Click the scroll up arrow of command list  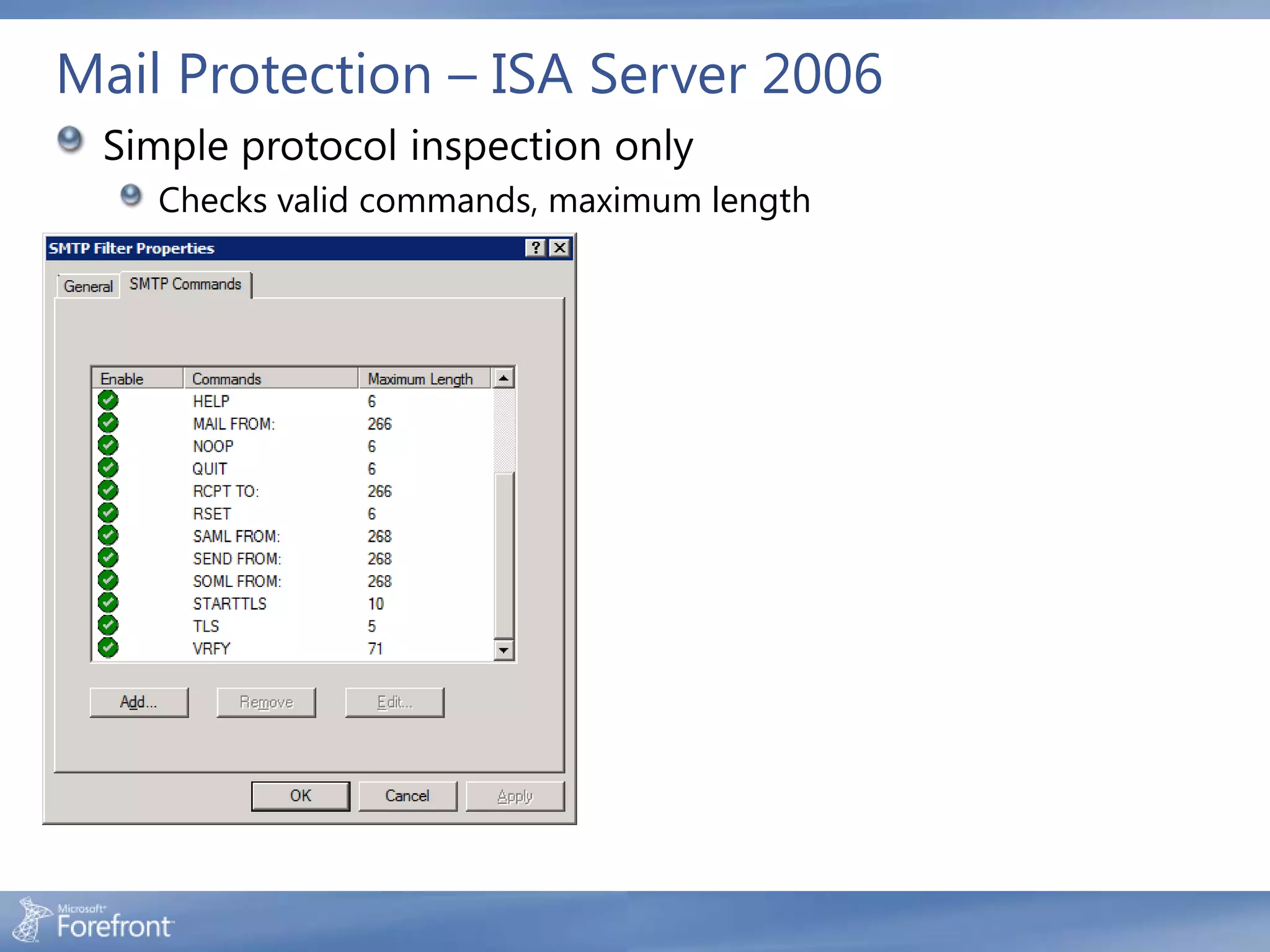pyautogui.click(x=504, y=378)
